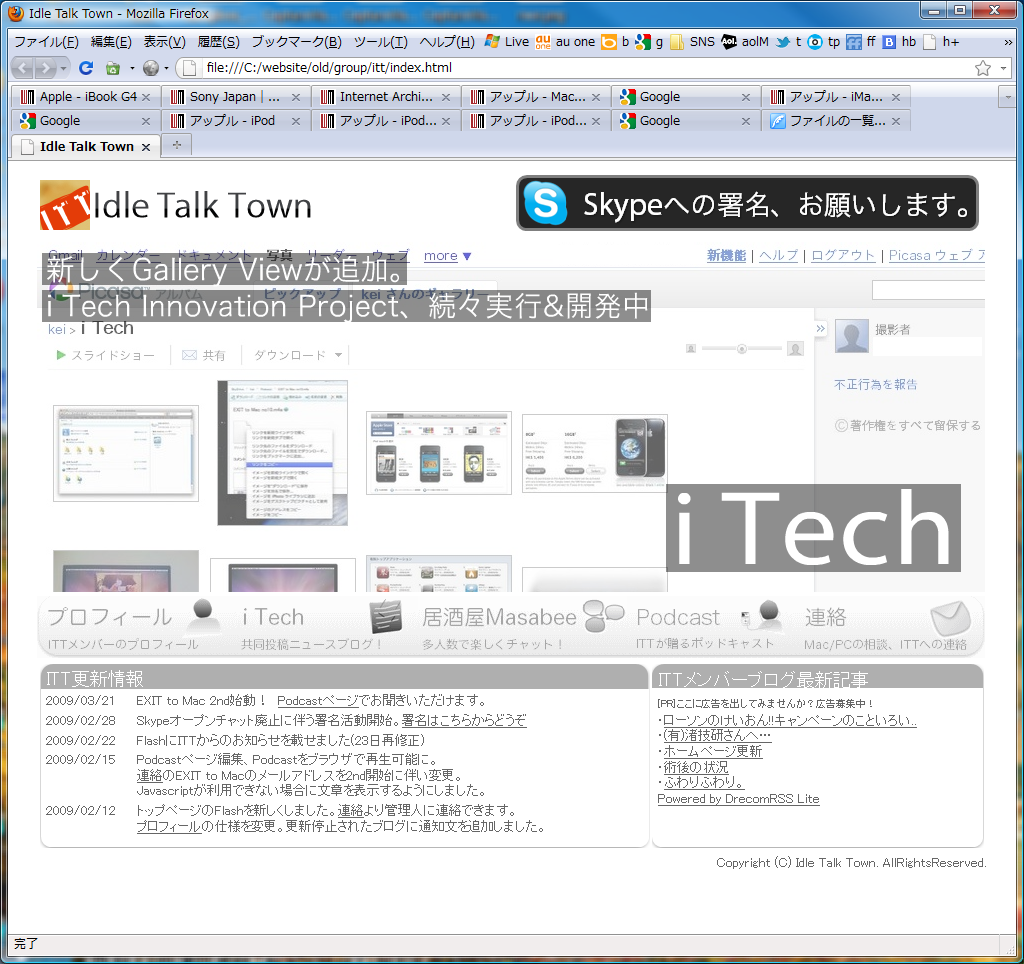Click the back navigation arrow
This screenshot has height=964, width=1024.
coord(22,68)
